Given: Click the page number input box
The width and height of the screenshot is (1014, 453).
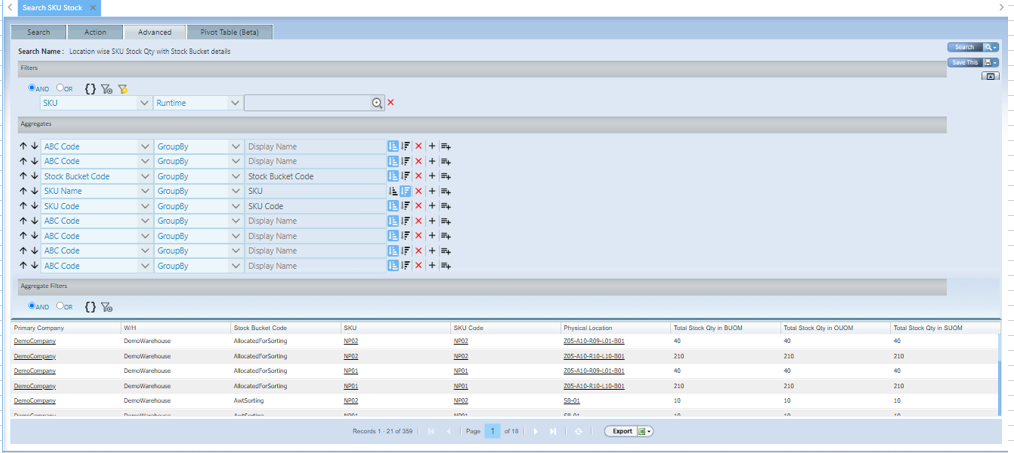Looking at the screenshot, I should 493,432.
